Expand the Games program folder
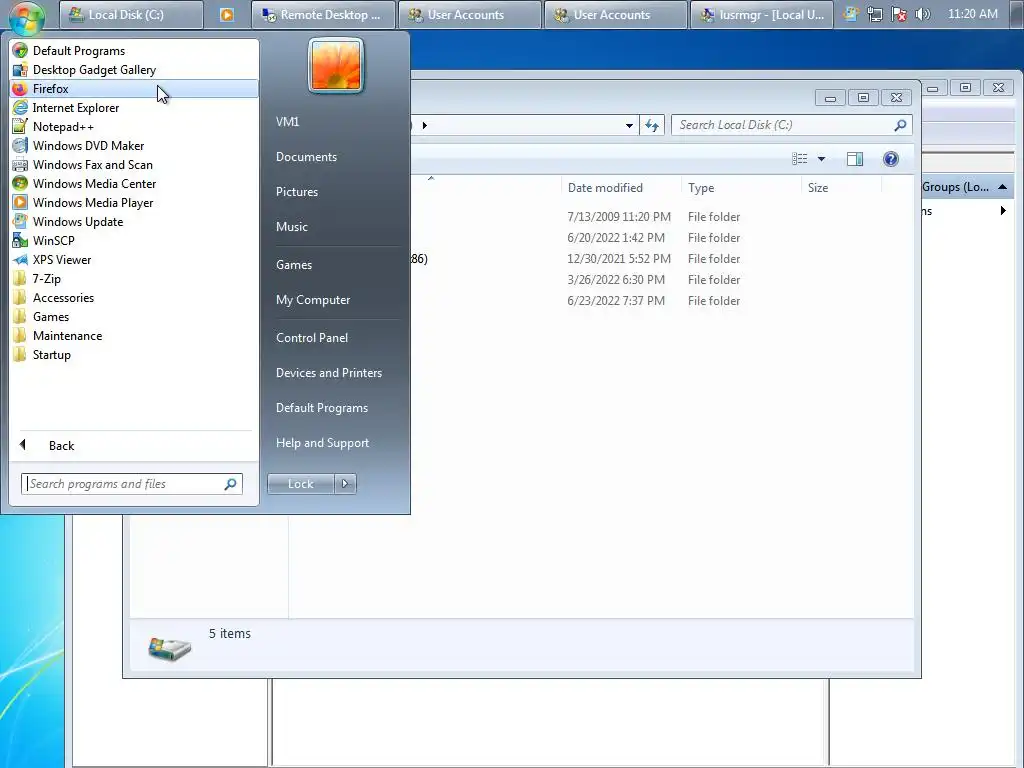 point(134,317)
